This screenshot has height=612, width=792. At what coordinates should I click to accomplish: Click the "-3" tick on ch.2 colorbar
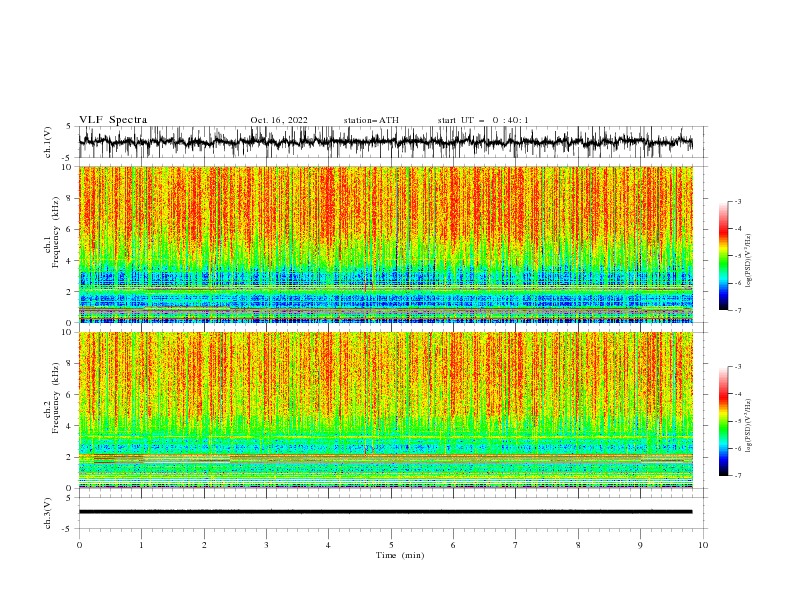pyautogui.click(x=737, y=367)
